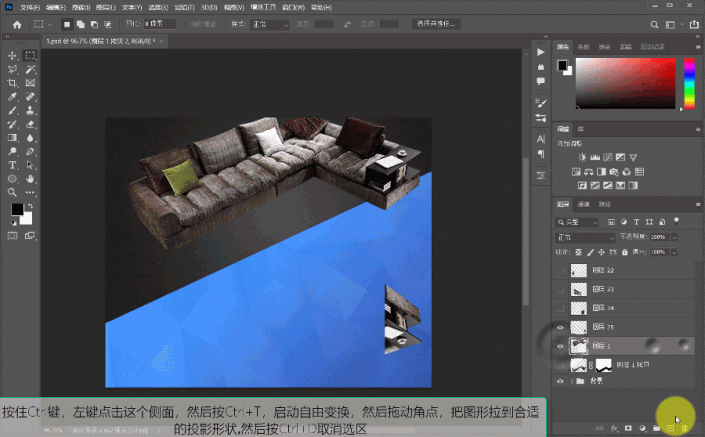
Task: Click the search icon in the options bar
Action: (654, 25)
